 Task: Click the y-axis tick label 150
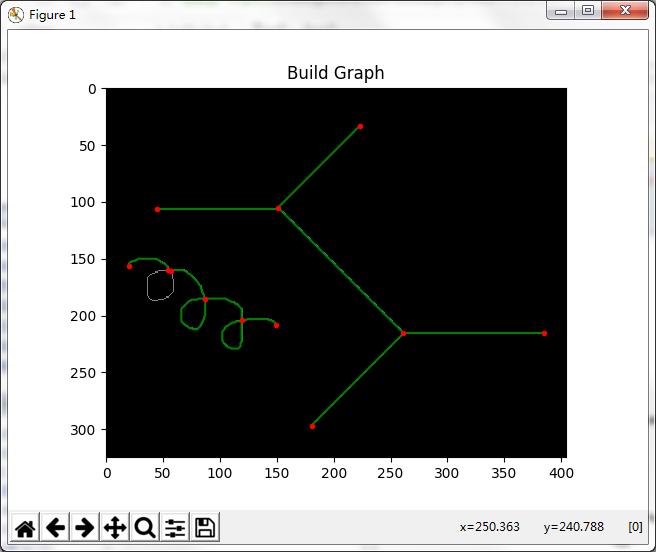pos(83,259)
